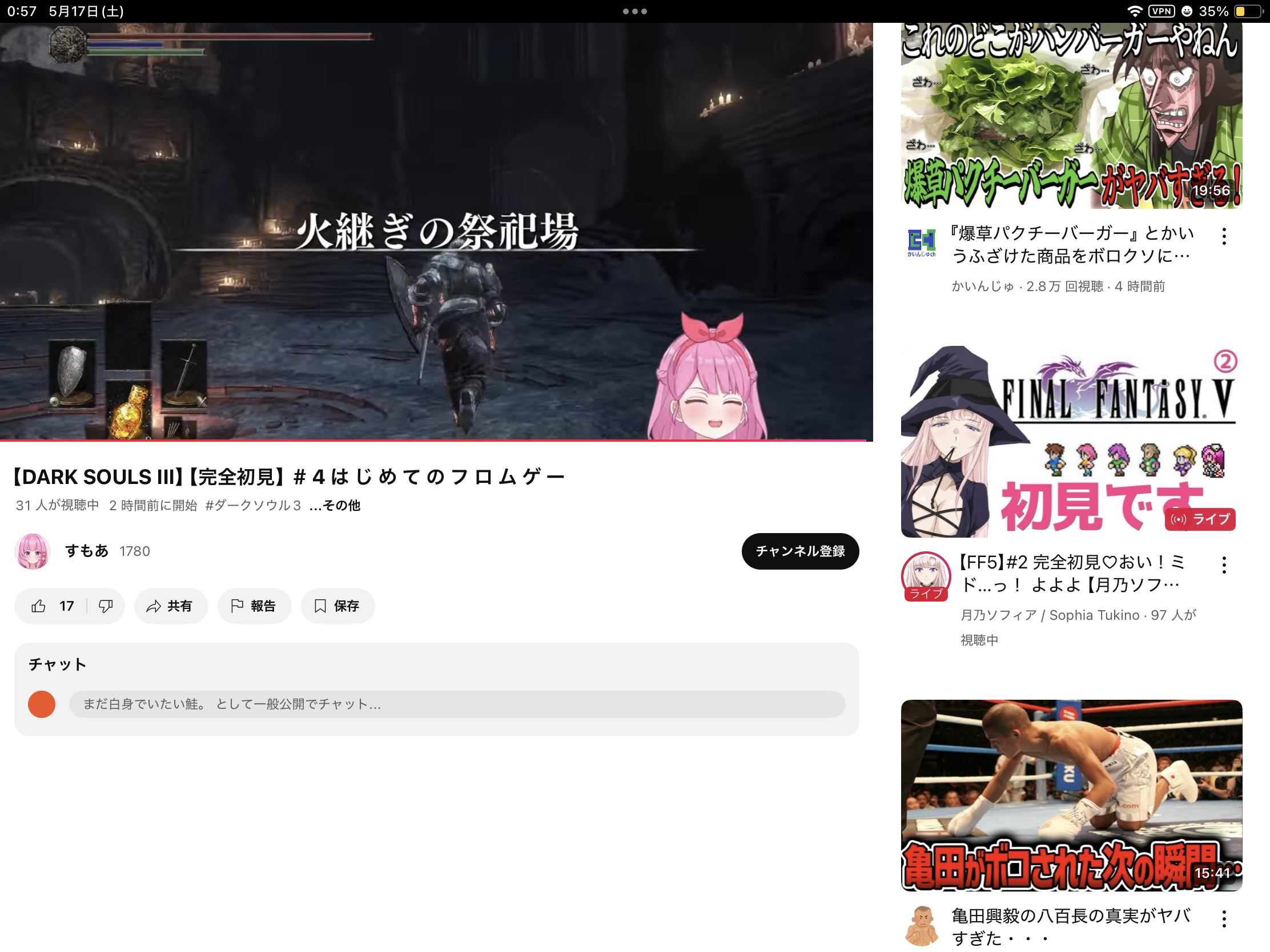This screenshot has width=1270, height=952.
Task: Report this video with 報告 button
Action: tap(254, 606)
